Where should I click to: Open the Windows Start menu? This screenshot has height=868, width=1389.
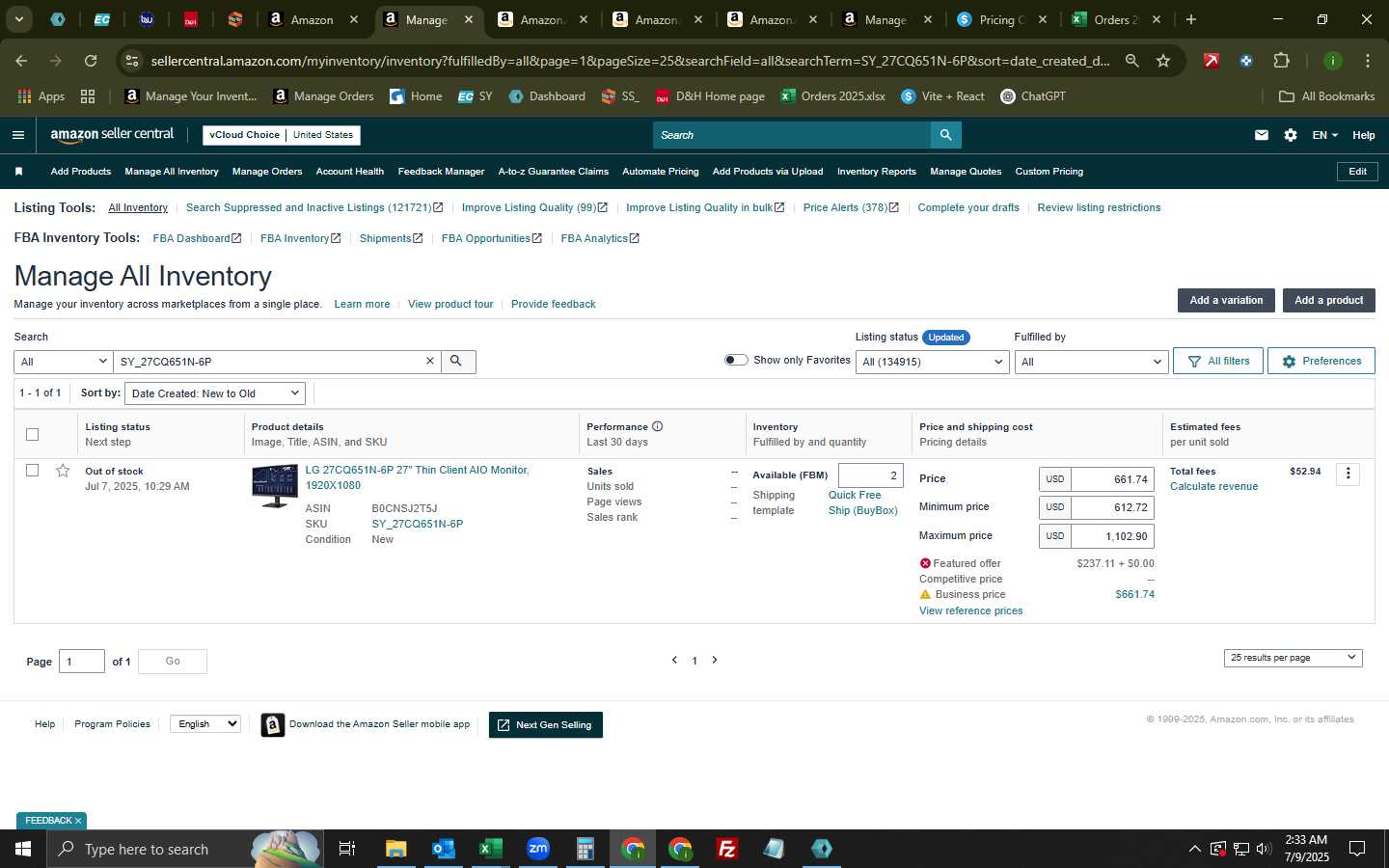coord(23,849)
